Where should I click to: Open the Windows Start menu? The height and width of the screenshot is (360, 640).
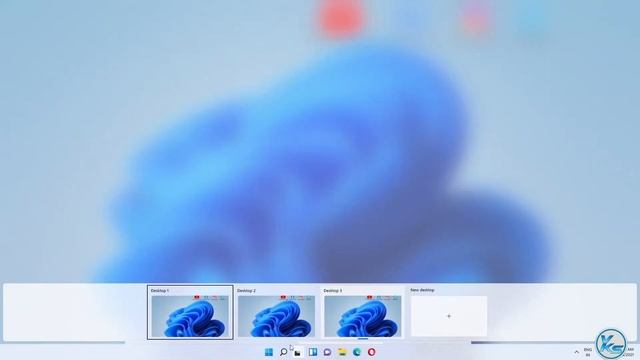[x=269, y=352]
